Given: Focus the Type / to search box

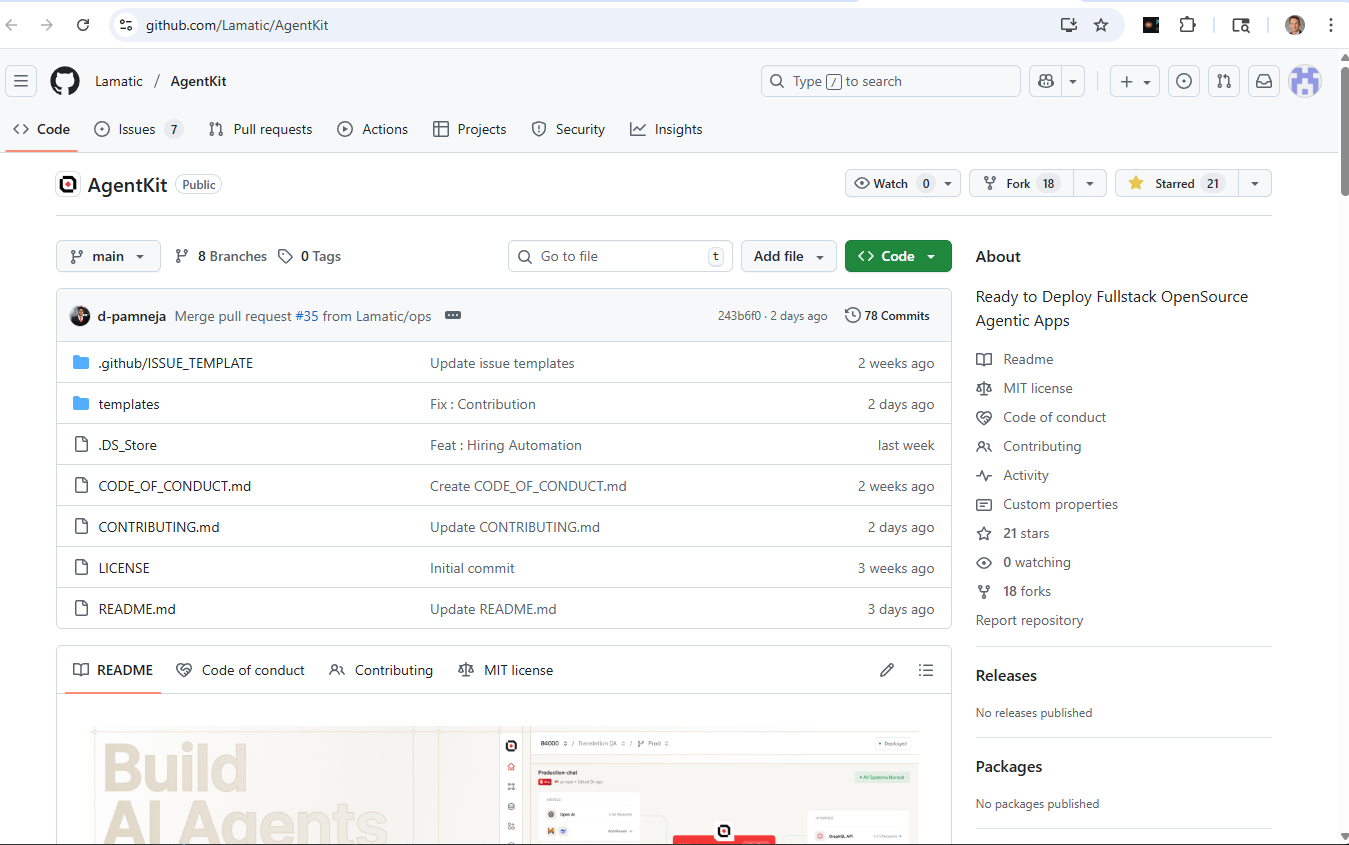Looking at the screenshot, I should click(x=891, y=81).
